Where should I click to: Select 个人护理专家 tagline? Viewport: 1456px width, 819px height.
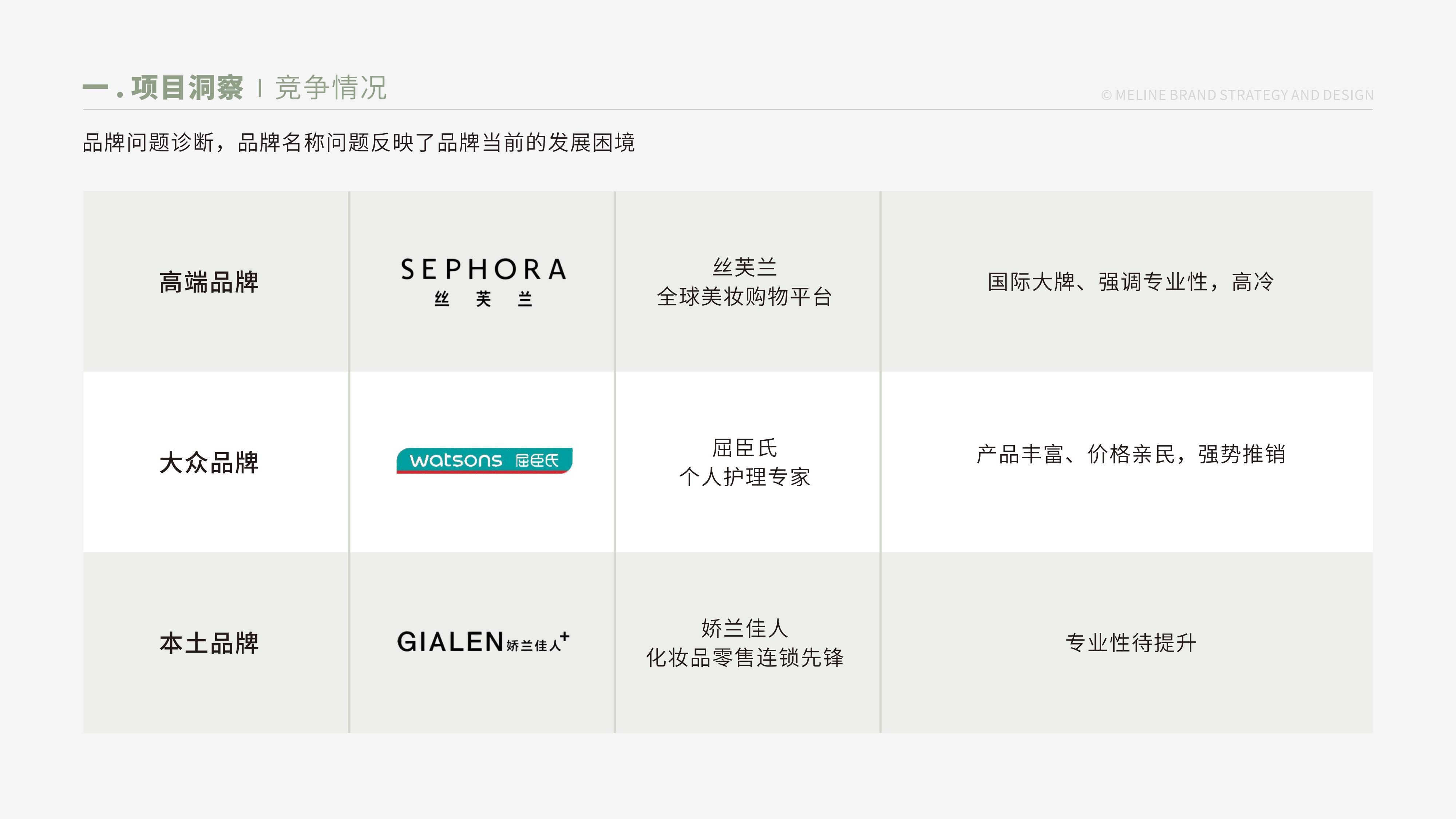(745, 477)
